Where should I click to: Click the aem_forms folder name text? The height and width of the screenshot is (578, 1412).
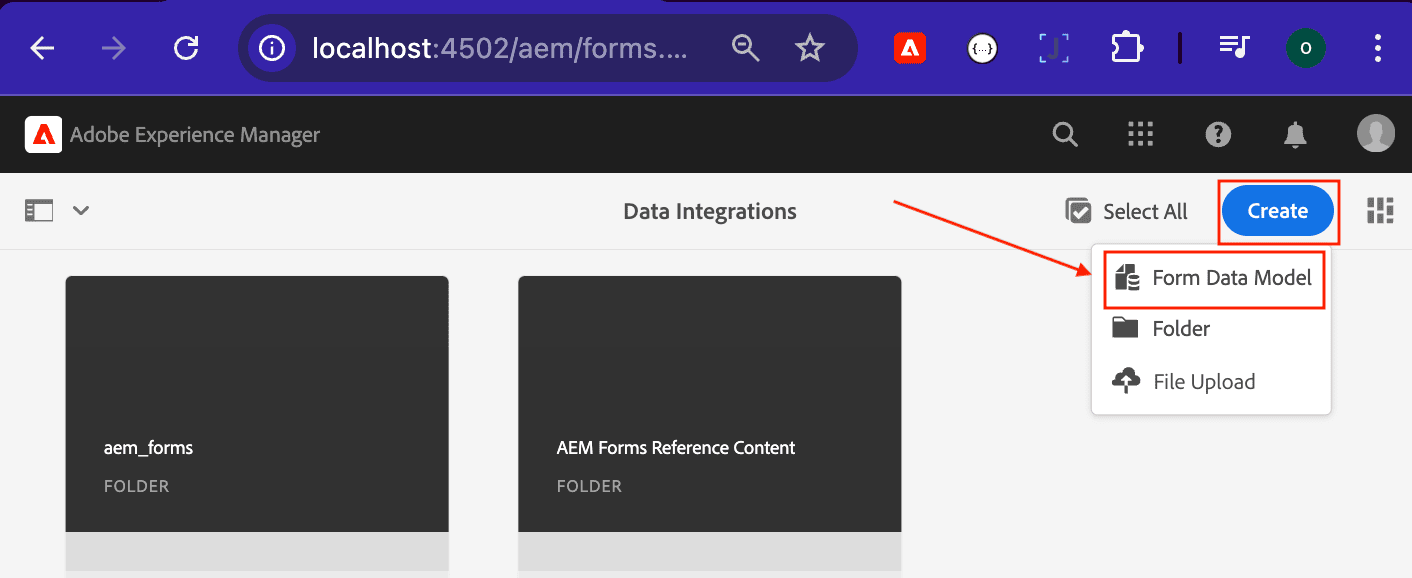148,447
